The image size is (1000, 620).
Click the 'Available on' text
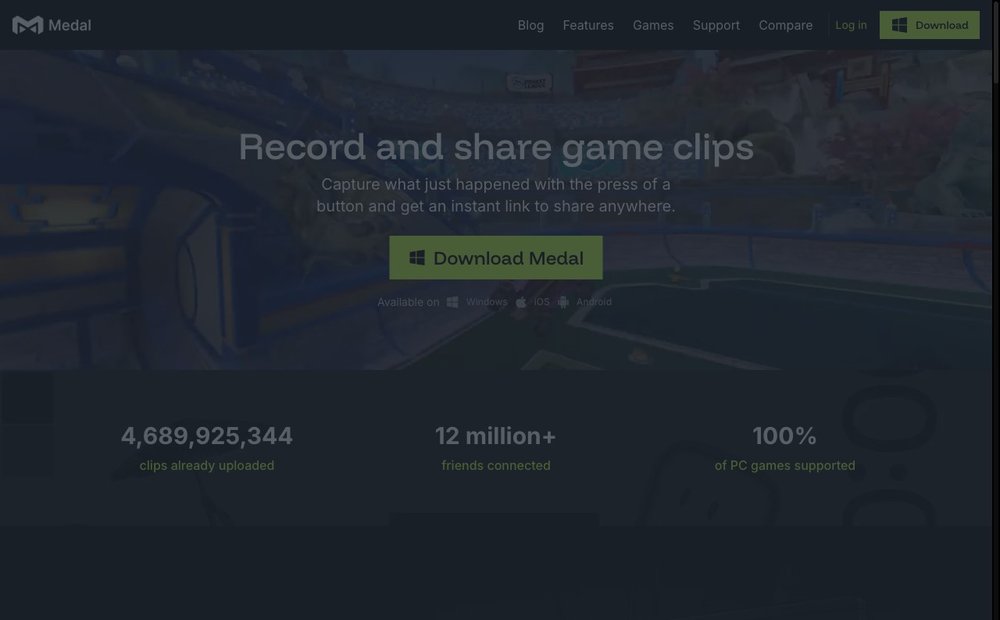point(408,302)
